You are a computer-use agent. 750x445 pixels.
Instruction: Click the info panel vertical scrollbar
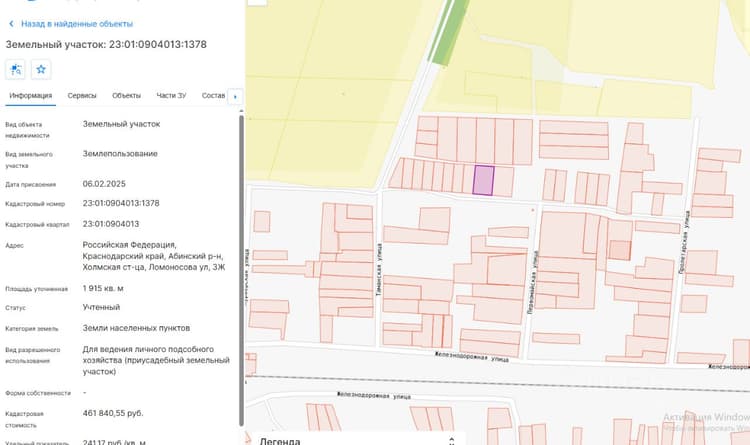coord(242,270)
